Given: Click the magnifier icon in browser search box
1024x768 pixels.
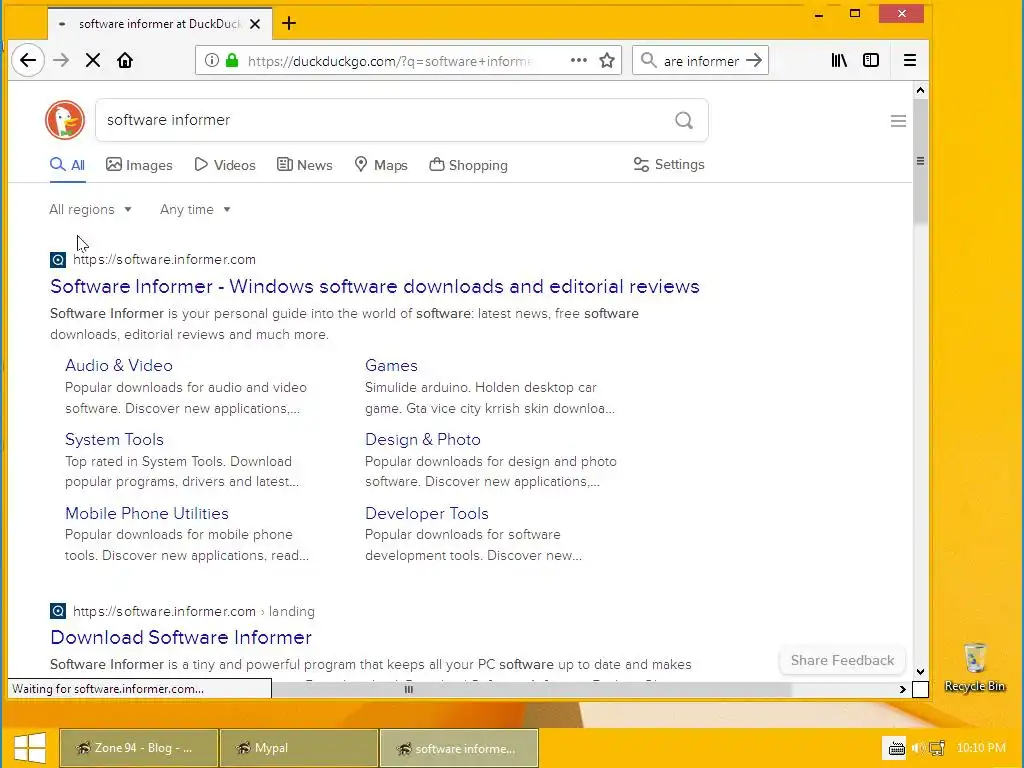Looking at the screenshot, I should pos(648,61).
